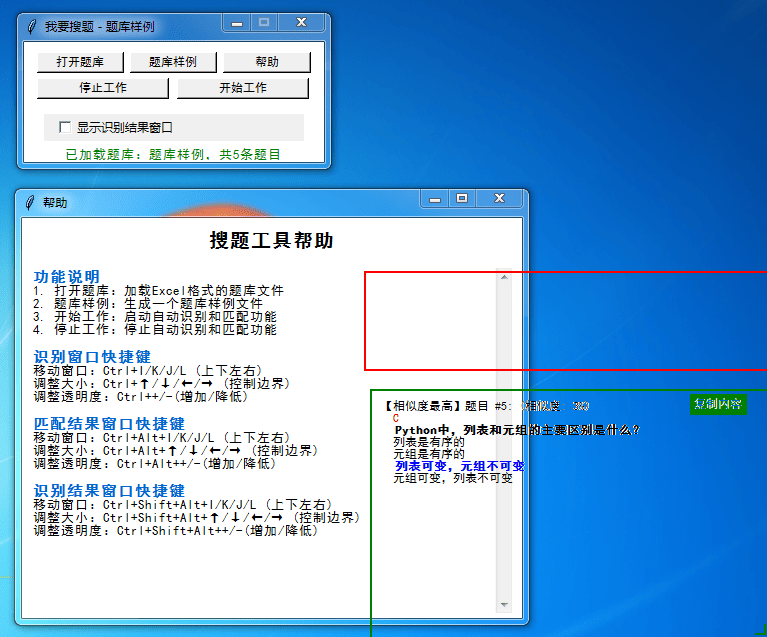767x637 pixels.
Task: Start with the 开始工作 button
Action: [x=243, y=88]
